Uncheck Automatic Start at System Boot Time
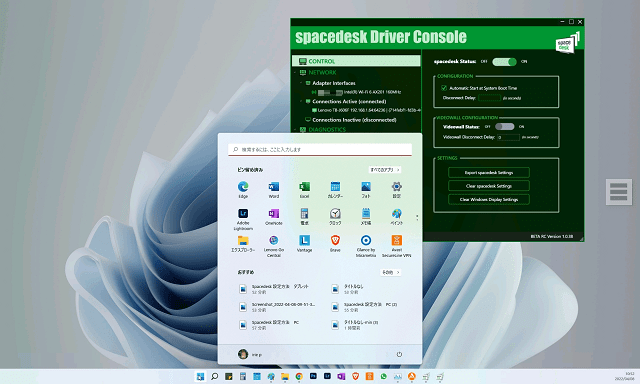The height and width of the screenshot is (384, 640). [x=444, y=88]
